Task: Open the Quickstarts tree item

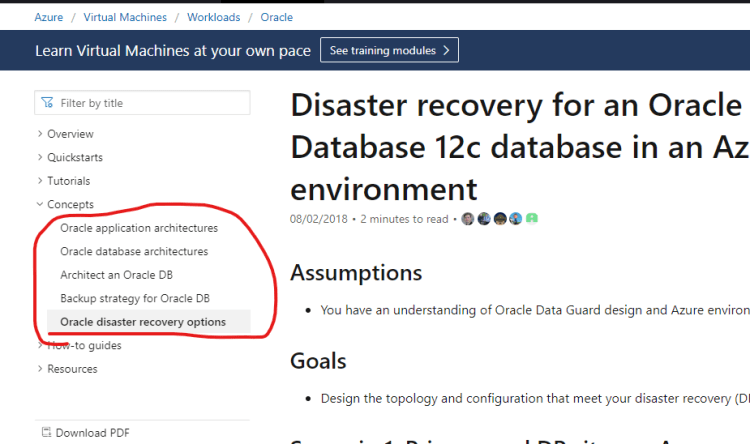Action: [75, 157]
